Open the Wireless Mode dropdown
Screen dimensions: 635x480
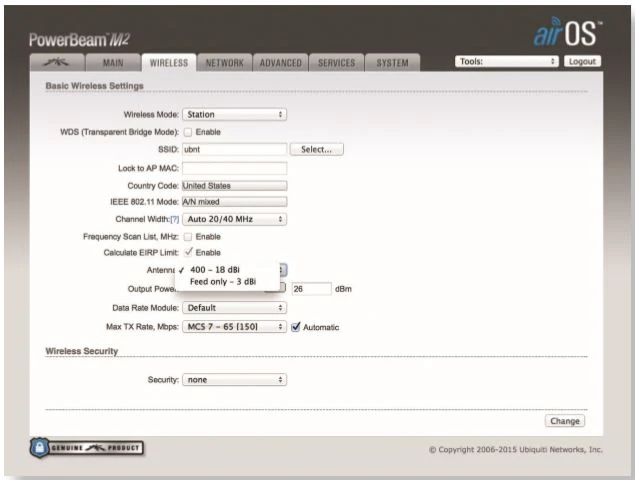coord(234,115)
